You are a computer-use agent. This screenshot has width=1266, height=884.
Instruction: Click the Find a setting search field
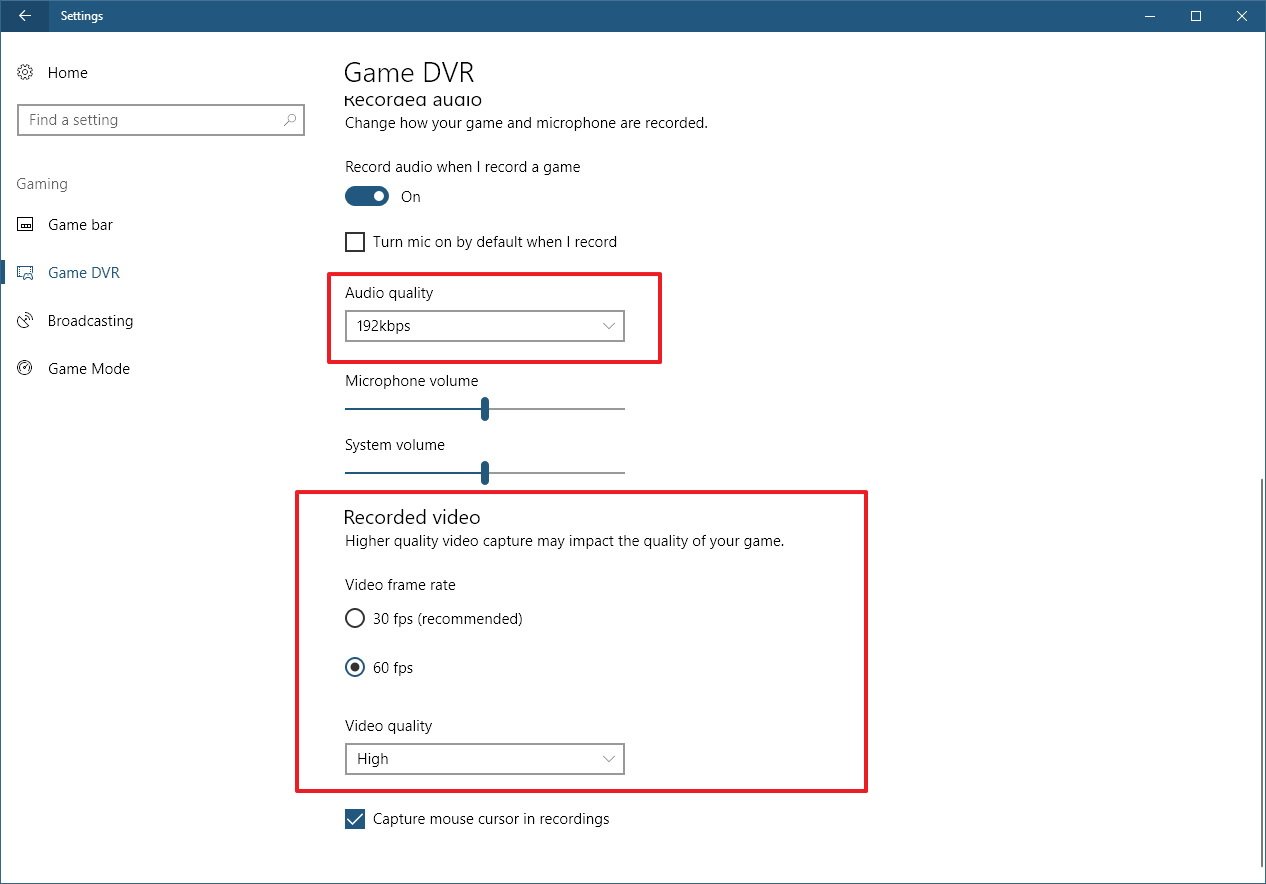pyautogui.click(x=150, y=120)
